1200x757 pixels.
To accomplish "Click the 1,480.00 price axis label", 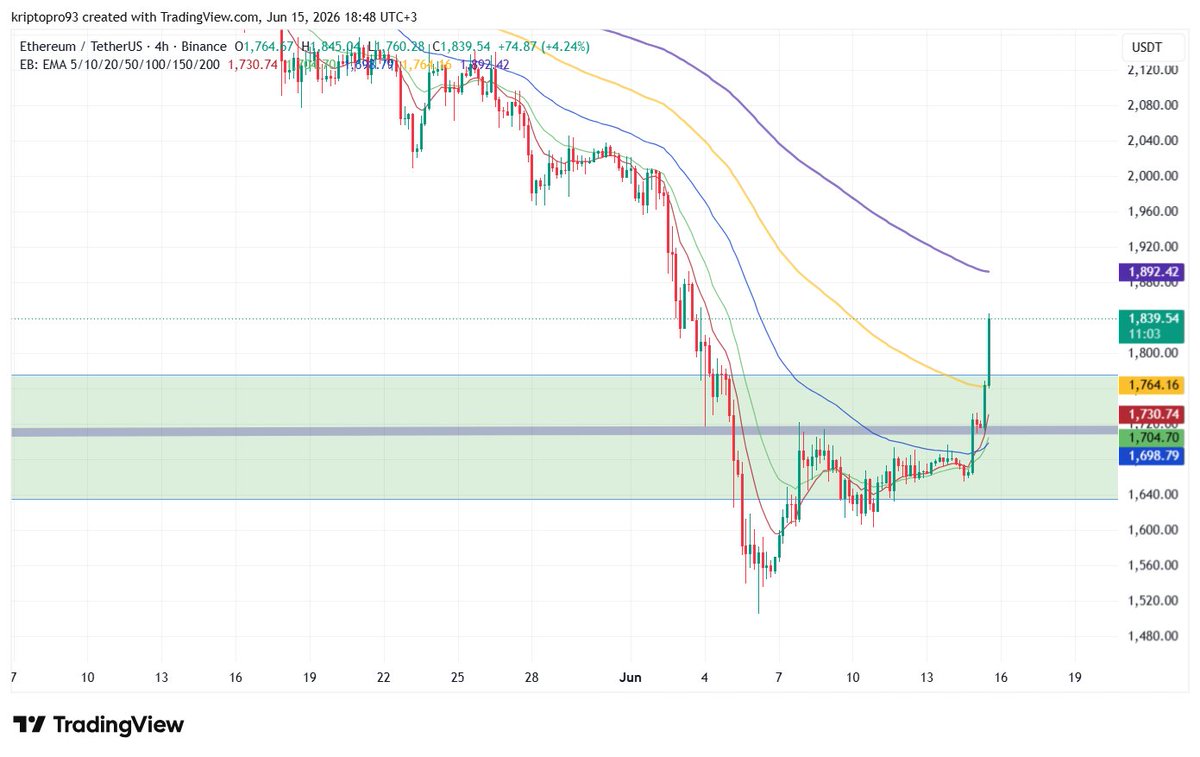I will click(1152, 636).
